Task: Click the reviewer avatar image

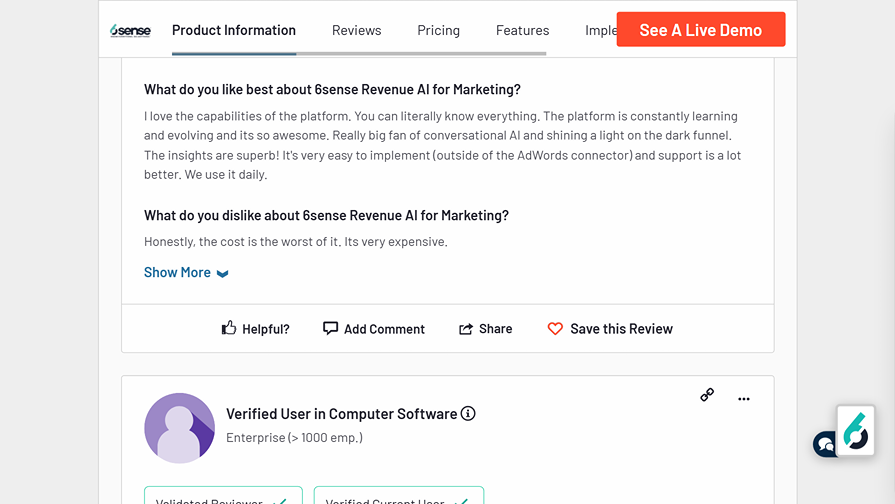Action: pyautogui.click(x=180, y=428)
